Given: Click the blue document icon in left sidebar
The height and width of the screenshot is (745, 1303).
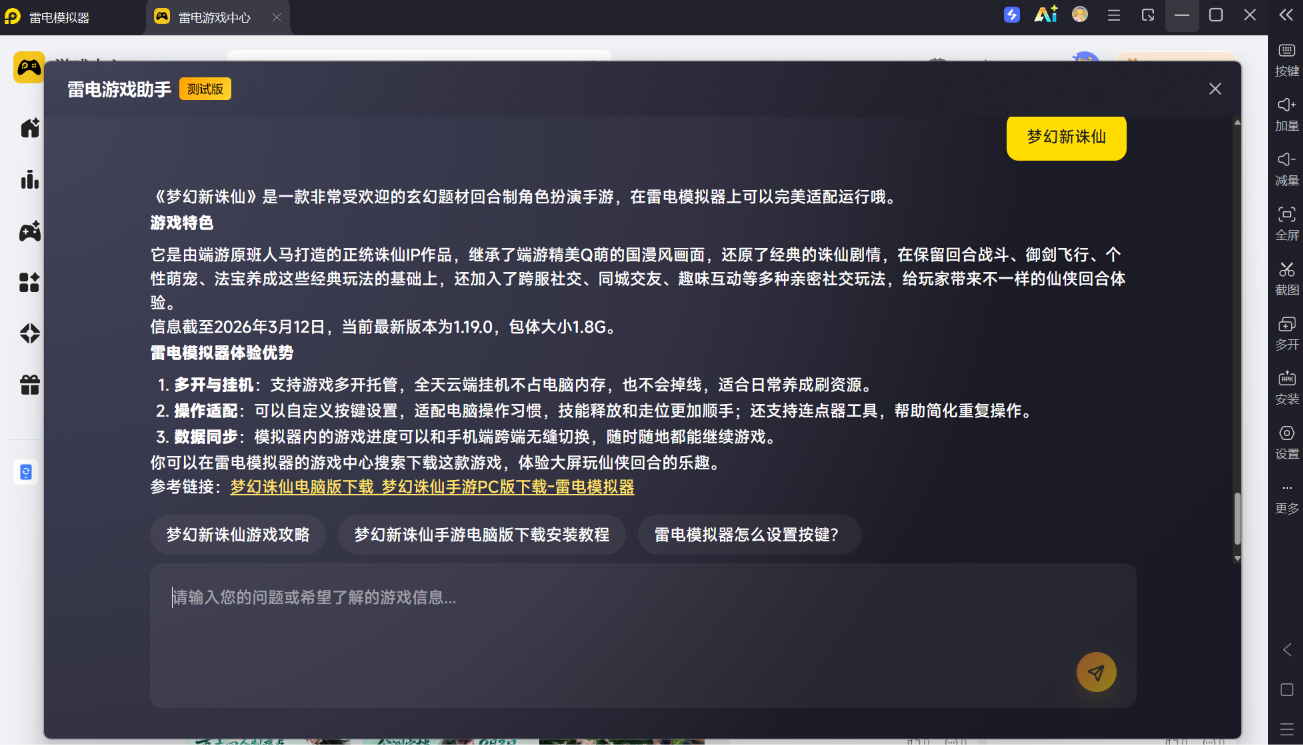Looking at the screenshot, I should click(26, 472).
